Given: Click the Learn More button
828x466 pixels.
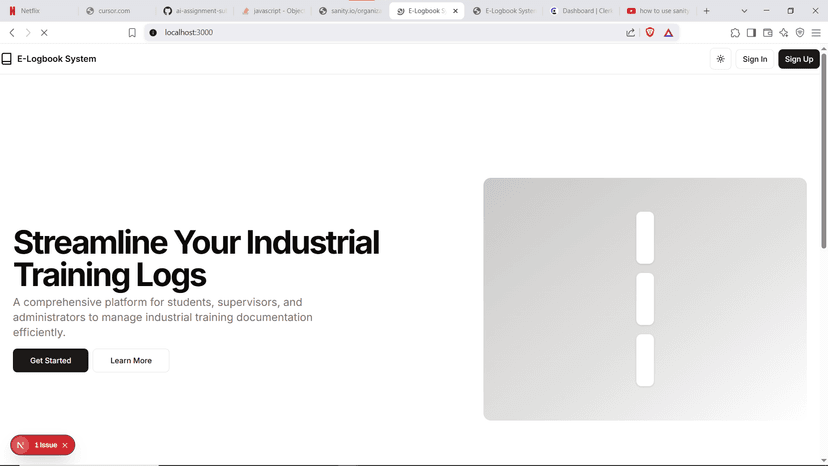Looking at the screenshot, I should click(x=131, y=360).
